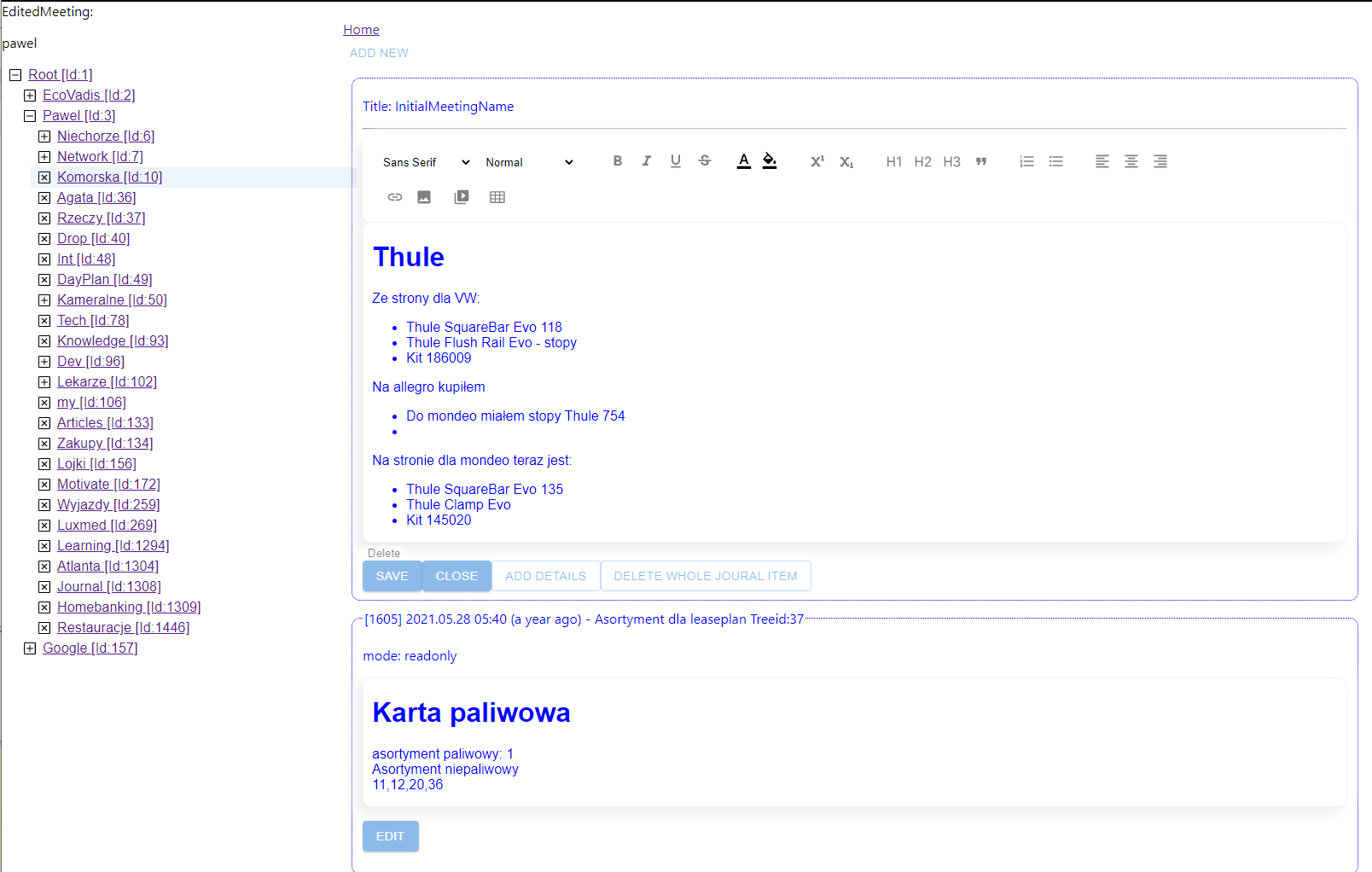
Task: Click DELETE WHOLE JOURAL ITEM button
Action: pos(706,576)
